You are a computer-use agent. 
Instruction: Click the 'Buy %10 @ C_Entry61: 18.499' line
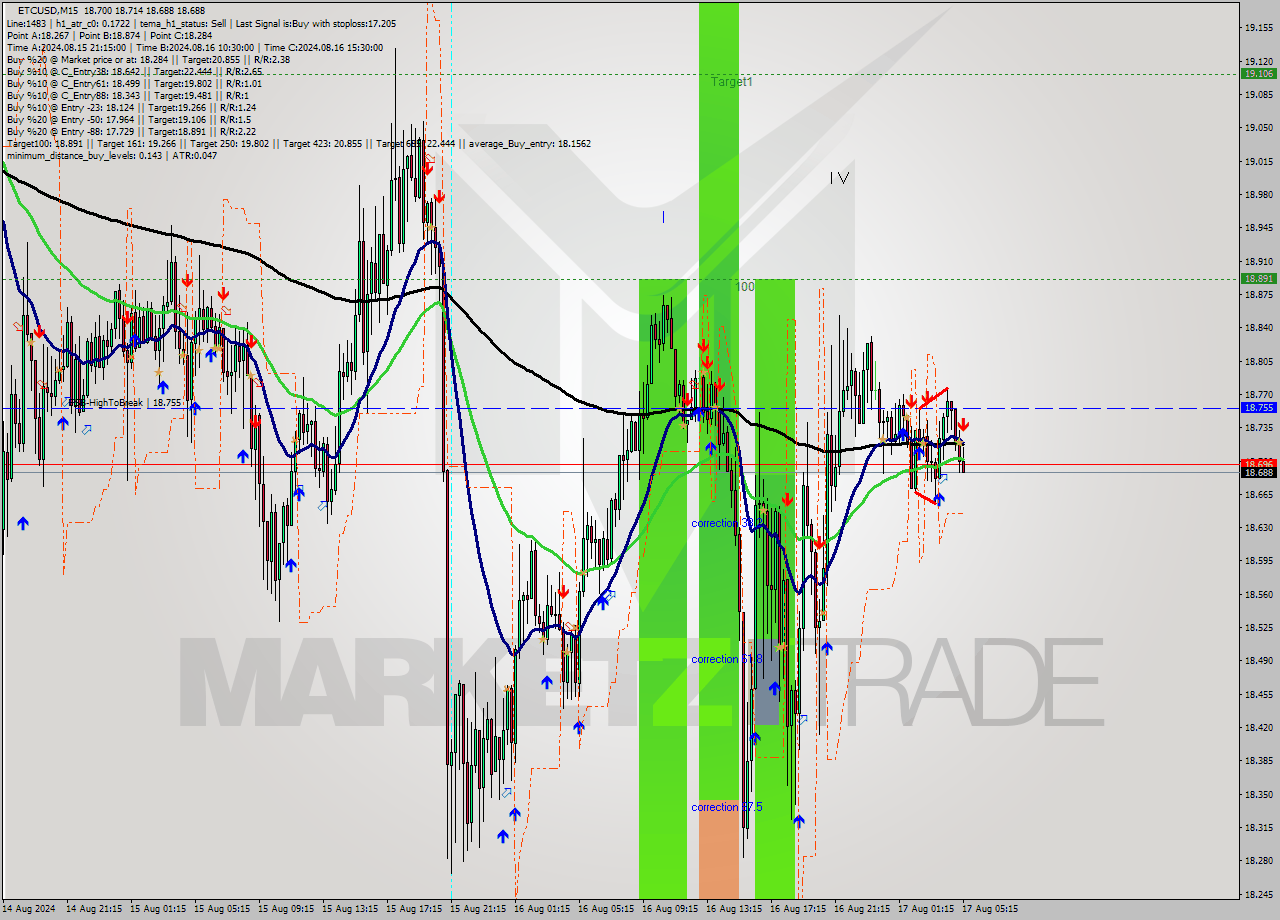click(134, 83)
